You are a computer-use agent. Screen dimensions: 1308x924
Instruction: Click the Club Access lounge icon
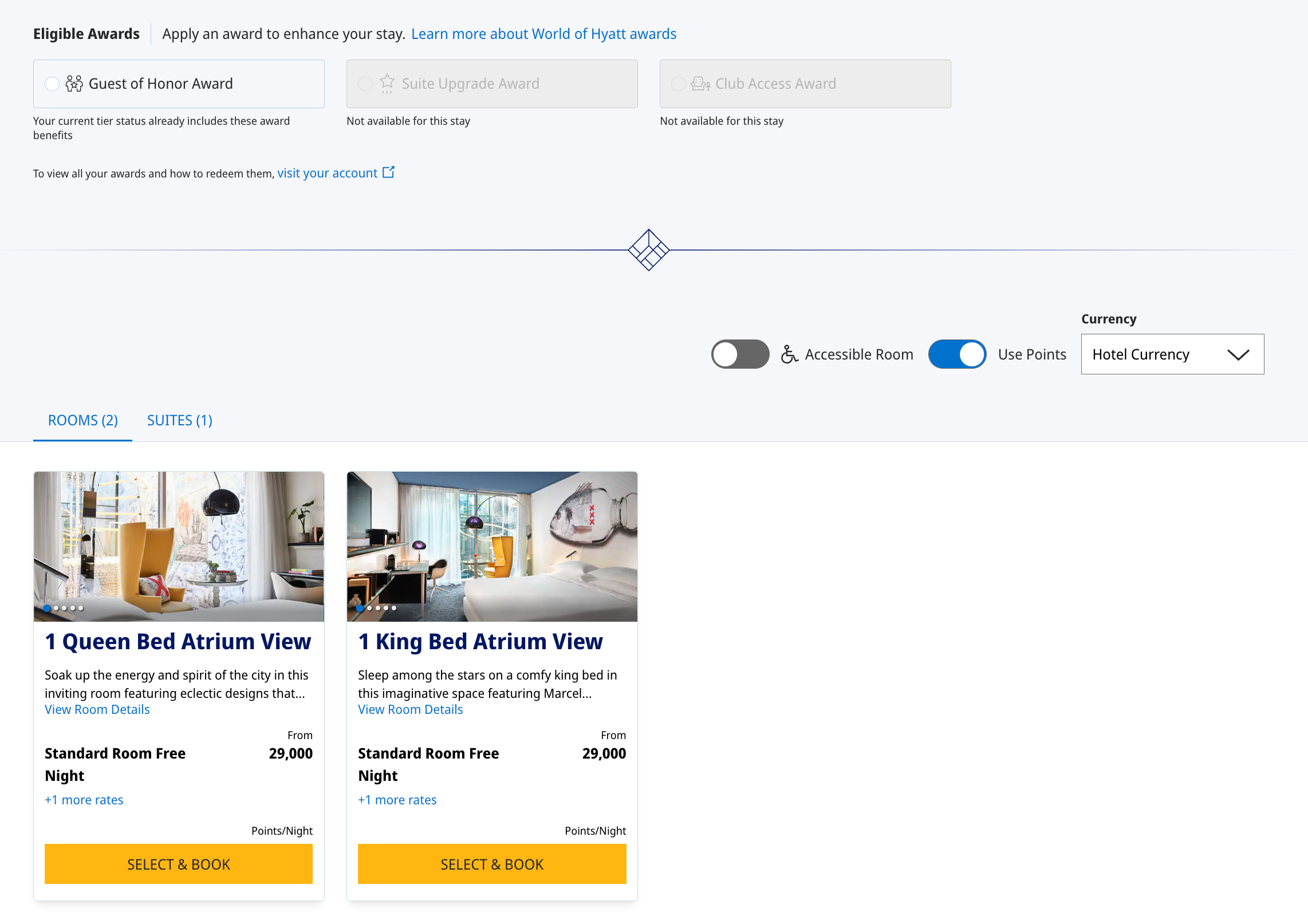click(700, 84)
